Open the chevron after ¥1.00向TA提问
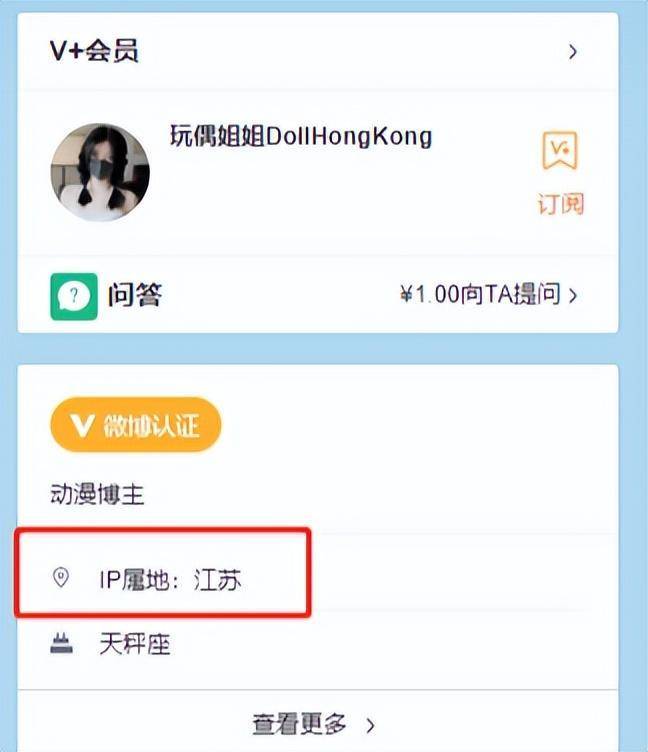 click(x=573, y=295)
